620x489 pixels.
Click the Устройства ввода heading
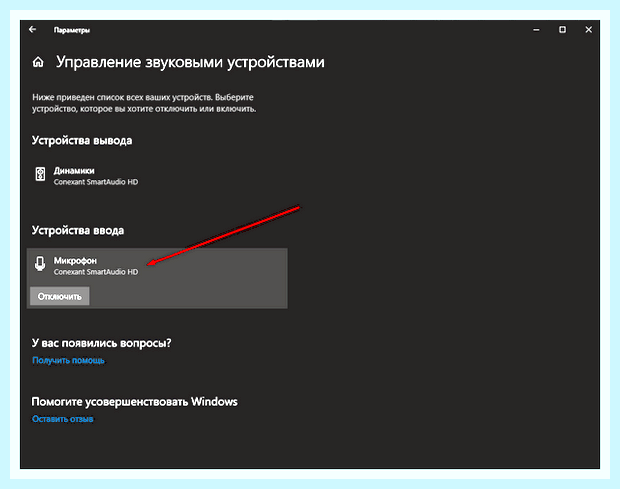coord(78,230)
